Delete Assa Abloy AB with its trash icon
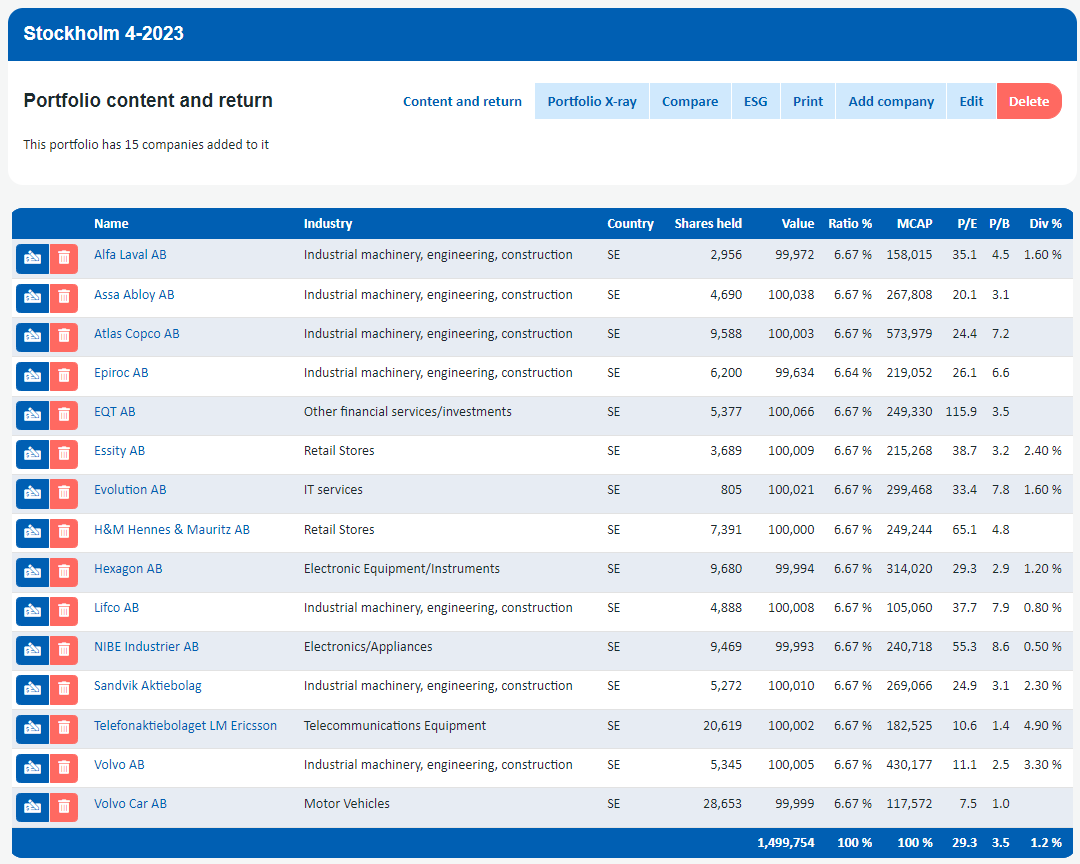Image resolution: width=1080 pixels, height=864 pixels. [x=64, y=298]
